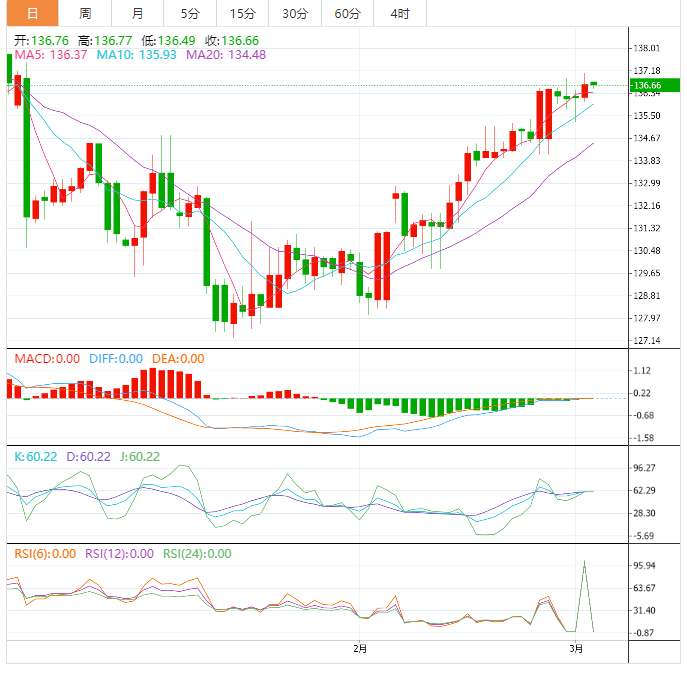The image size is (687, 673).
Task: Click the MACD indicator label
Action: click(x=45, y=358)
